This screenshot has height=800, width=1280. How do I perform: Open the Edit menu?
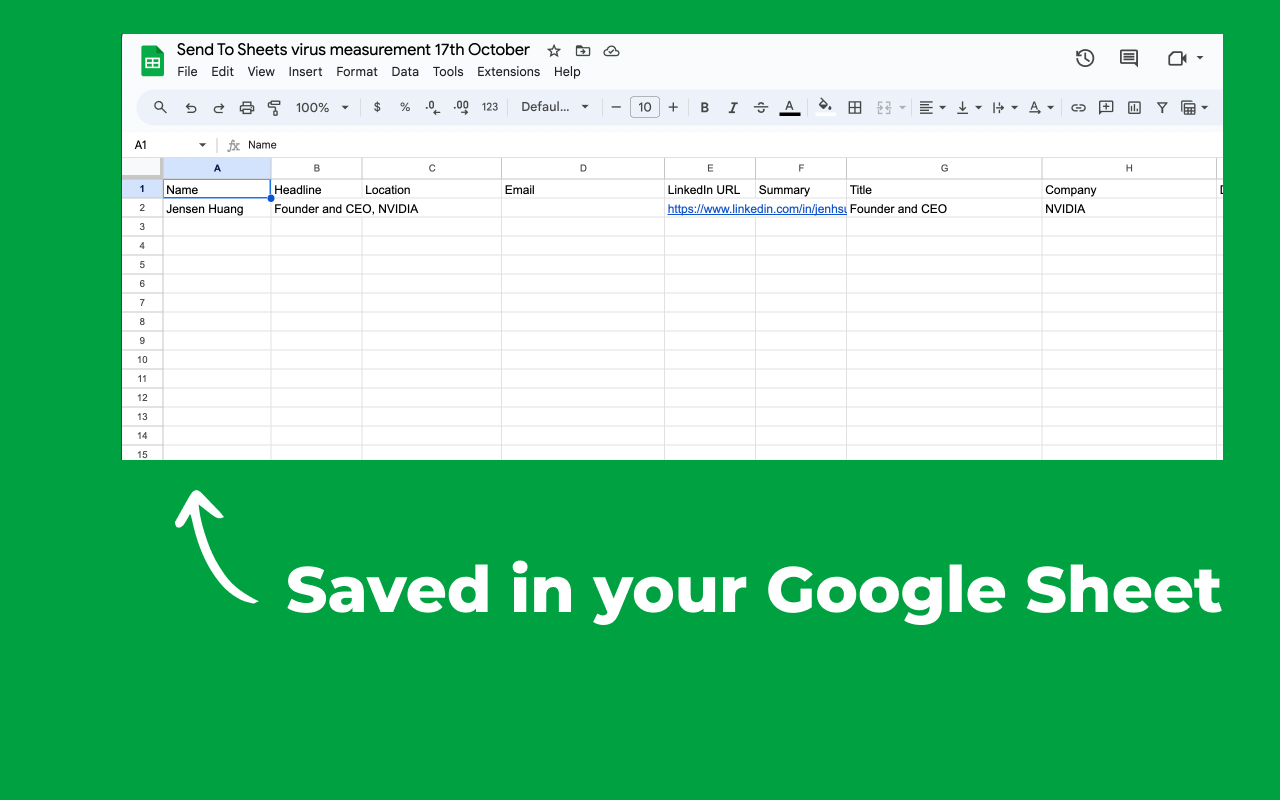tap(222, 72)
